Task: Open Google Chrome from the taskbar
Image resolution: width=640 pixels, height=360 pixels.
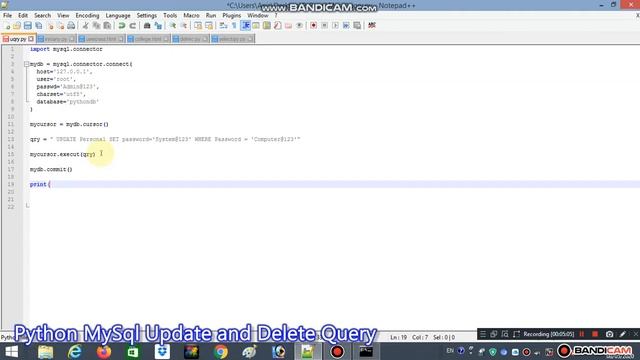Action: point(220,352)
